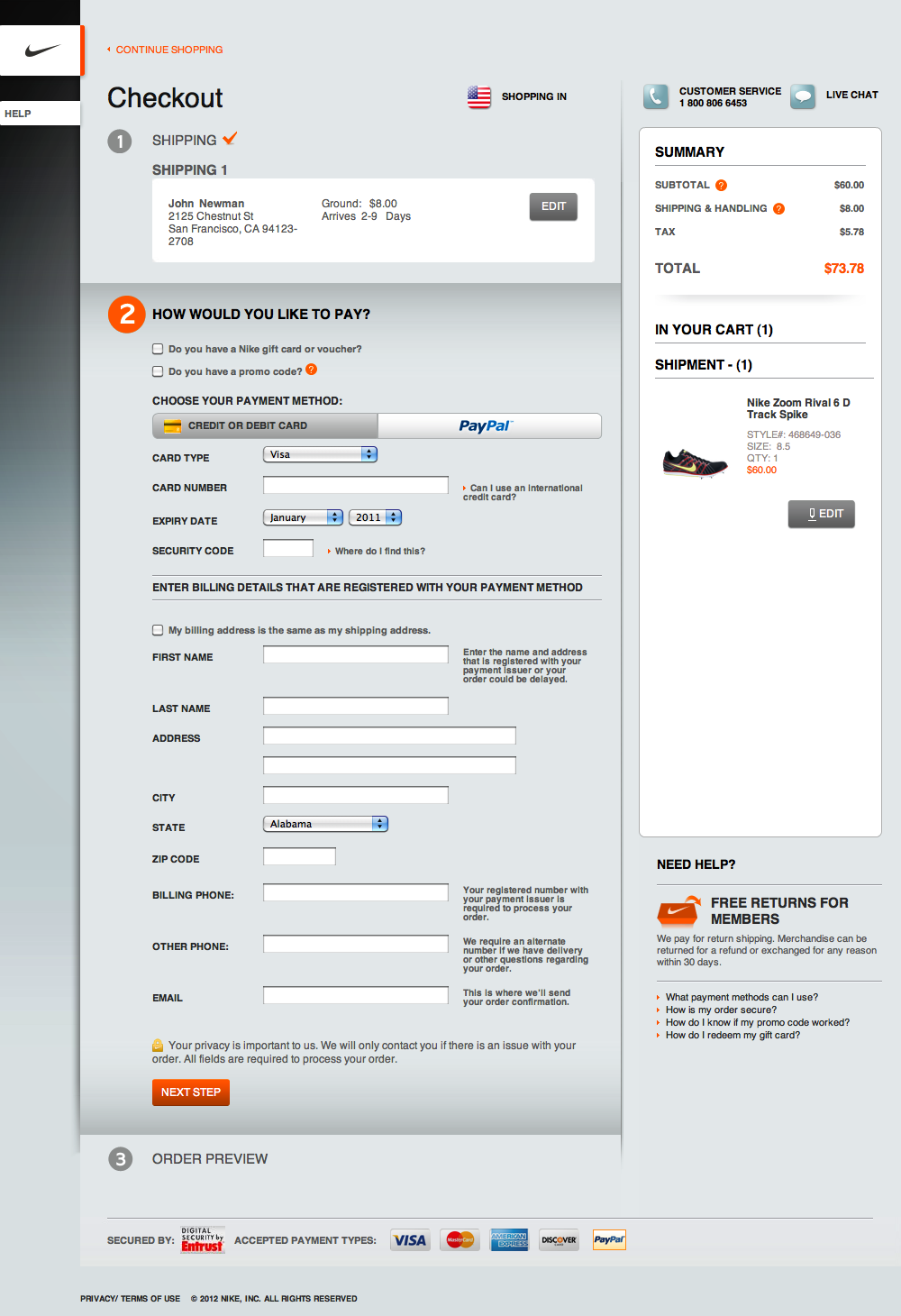Open the live chat bubble icon
This screenshot has width=901, height=1316.
[x=803, y=96]
